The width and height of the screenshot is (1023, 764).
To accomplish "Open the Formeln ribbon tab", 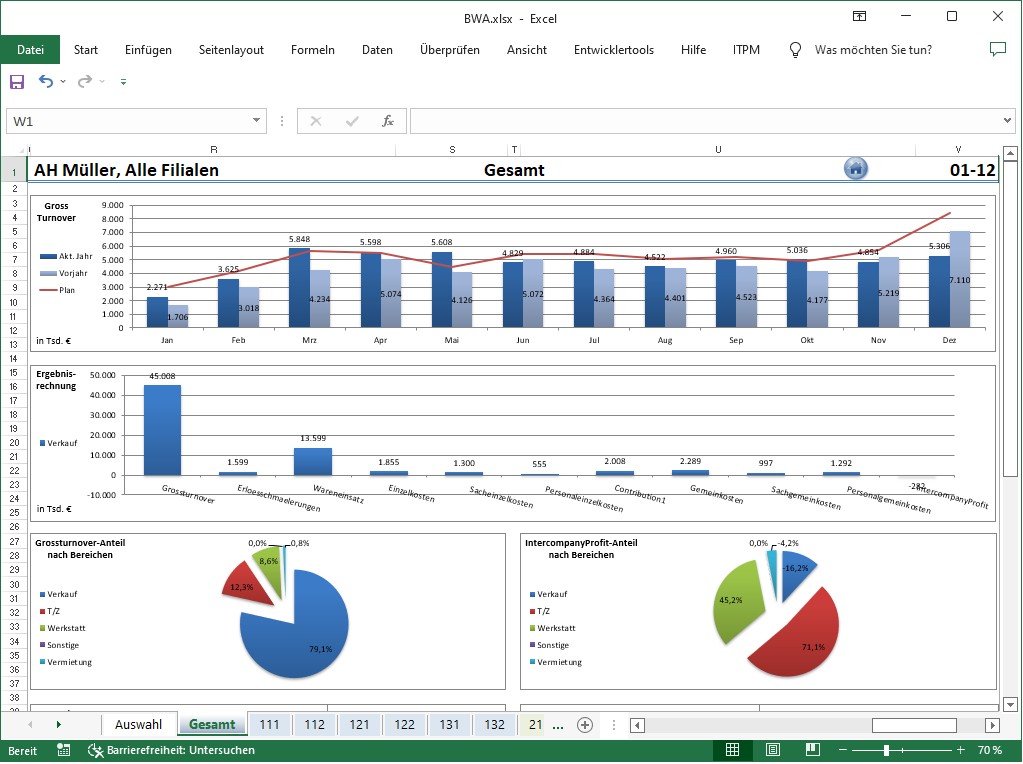I will (312, 50).
